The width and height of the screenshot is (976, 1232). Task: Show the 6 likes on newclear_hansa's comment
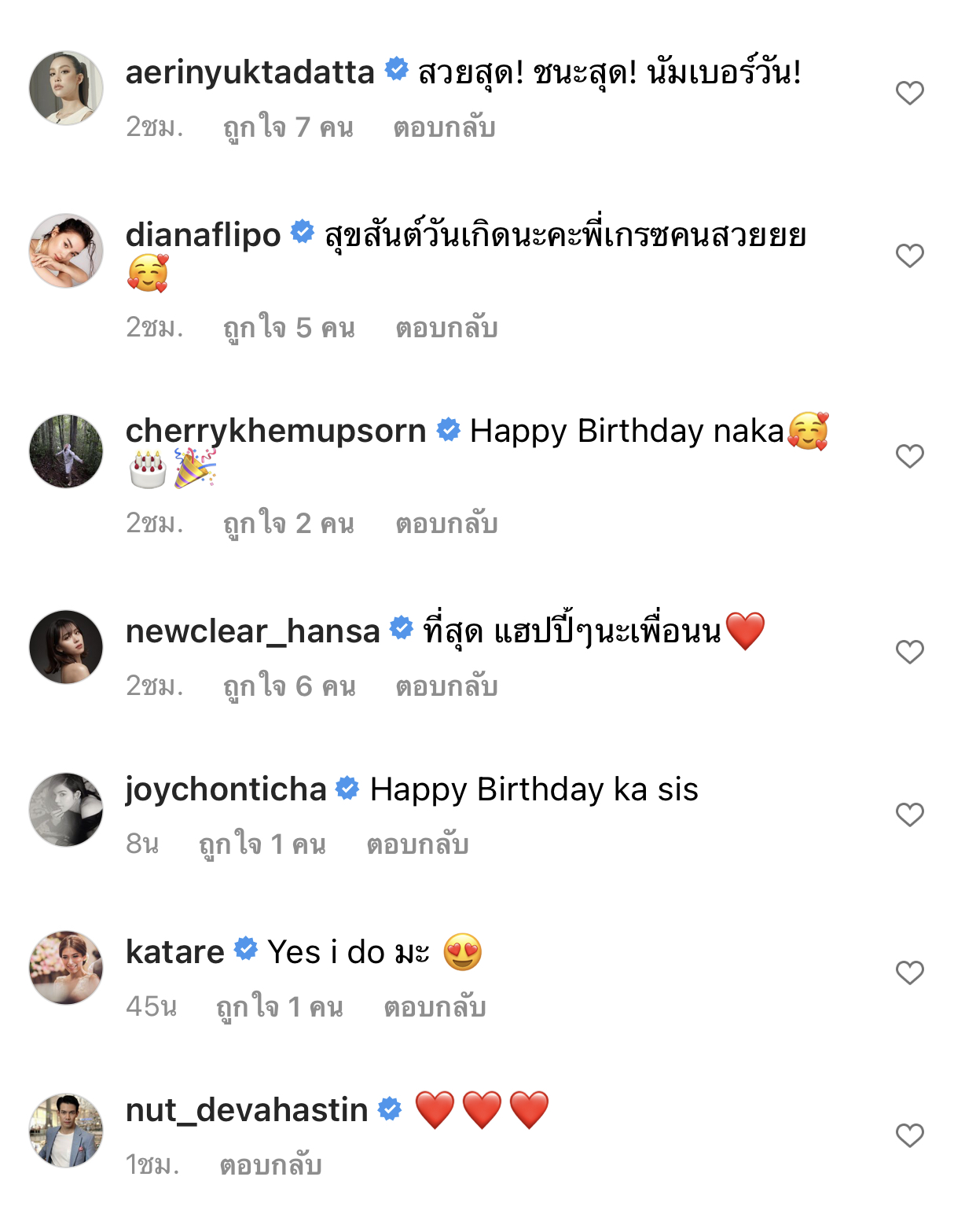[289, 686]
